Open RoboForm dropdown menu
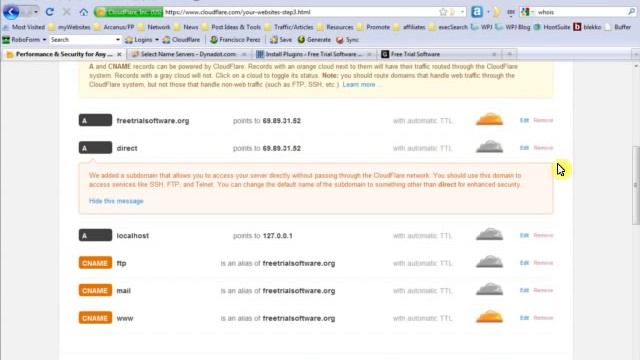This screenshot has height=360, width=640. pos(24,40)
